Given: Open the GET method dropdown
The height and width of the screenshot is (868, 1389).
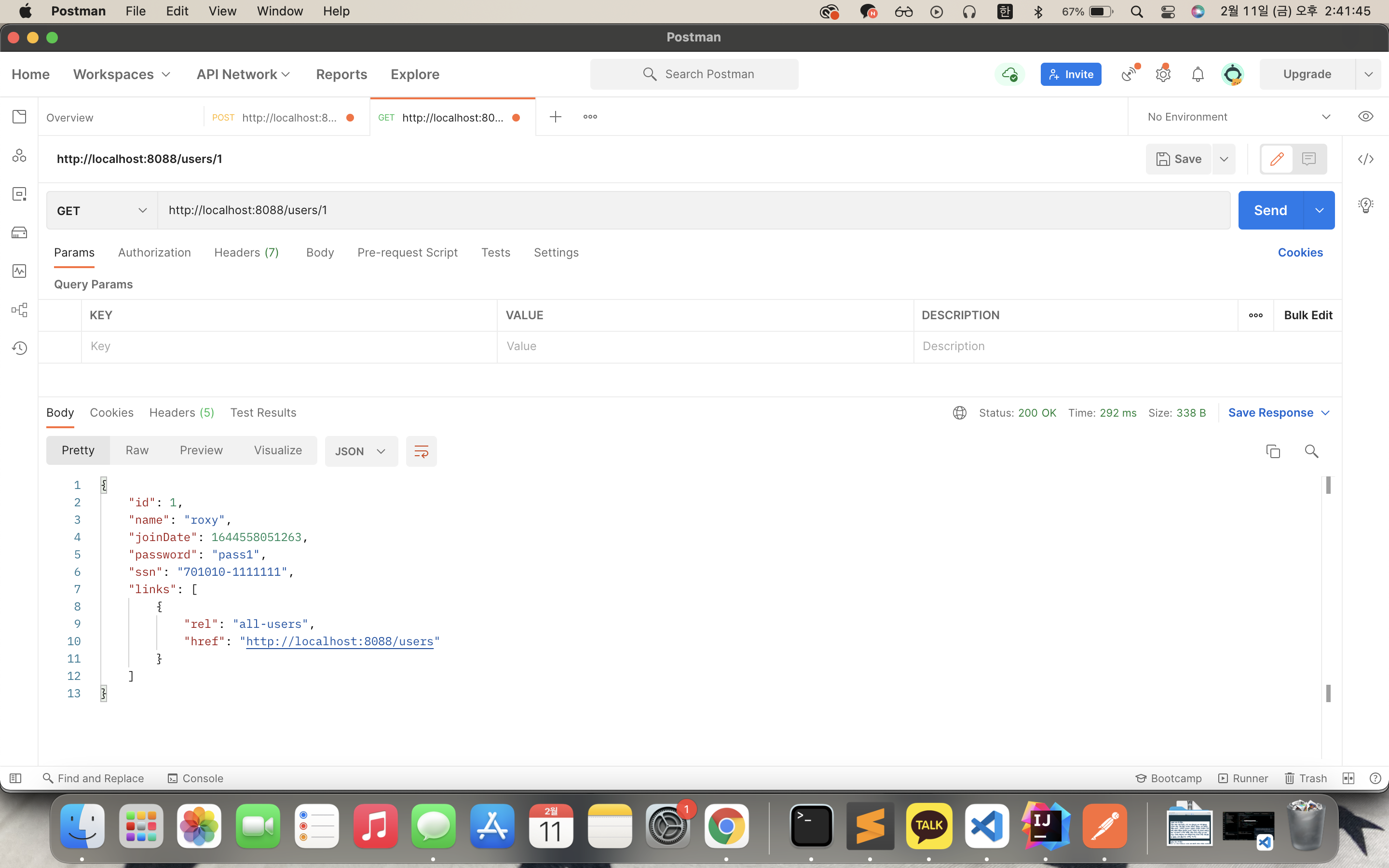Looking at the screenshot, I should (x=102, y=211).
